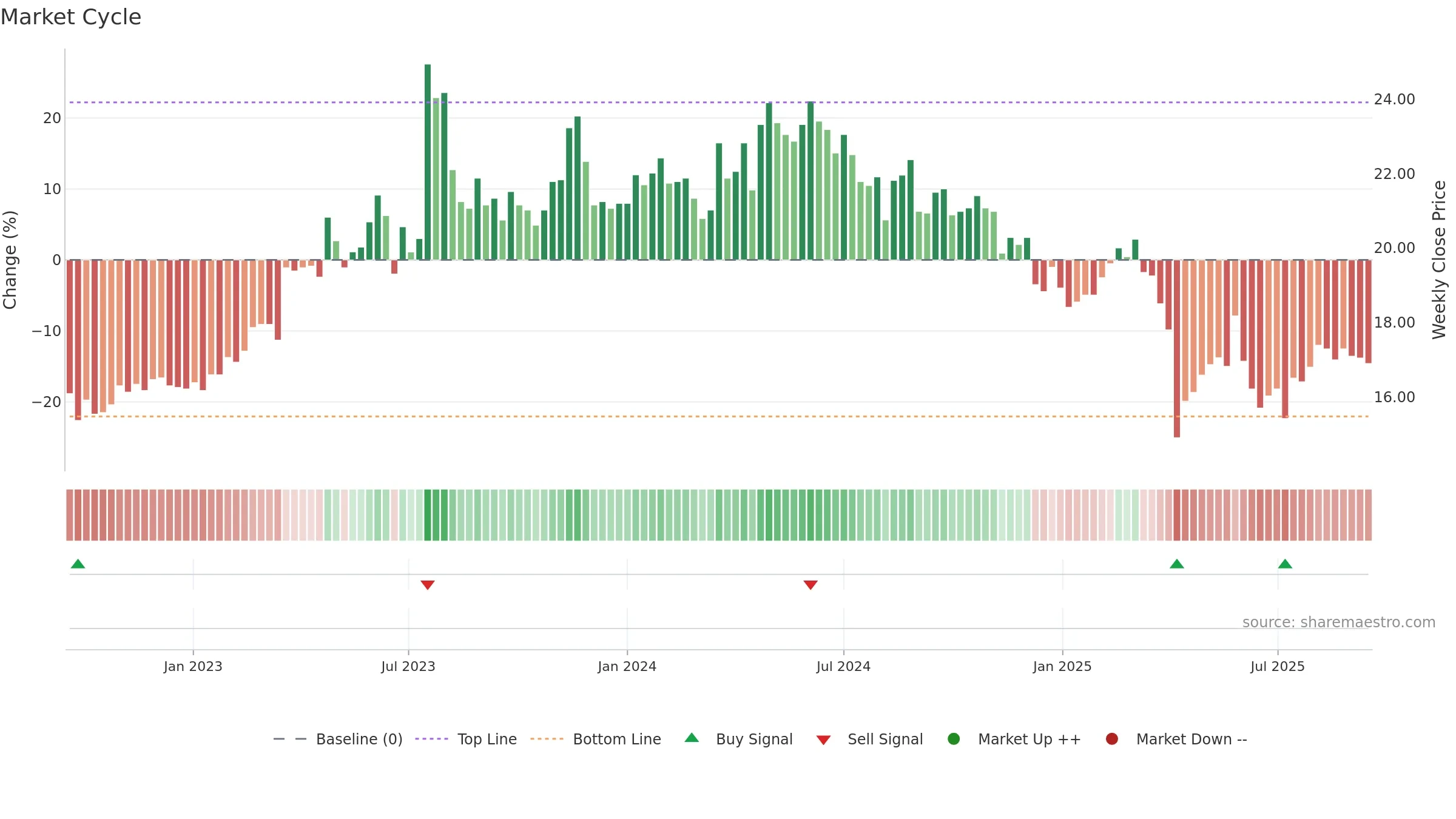1456x819 pixels.
Task: Click the 24.00 price axis value
Action: coord(1394,99)
